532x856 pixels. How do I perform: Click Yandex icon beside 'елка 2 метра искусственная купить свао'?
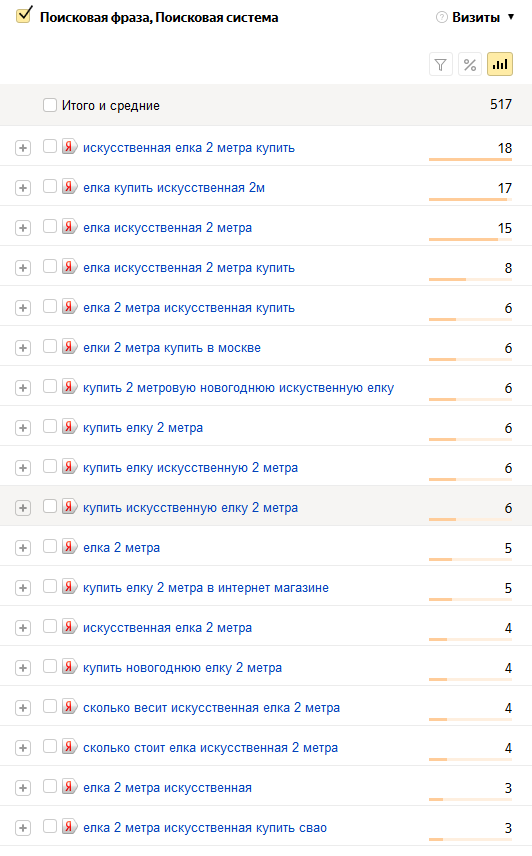click(69, 827)
